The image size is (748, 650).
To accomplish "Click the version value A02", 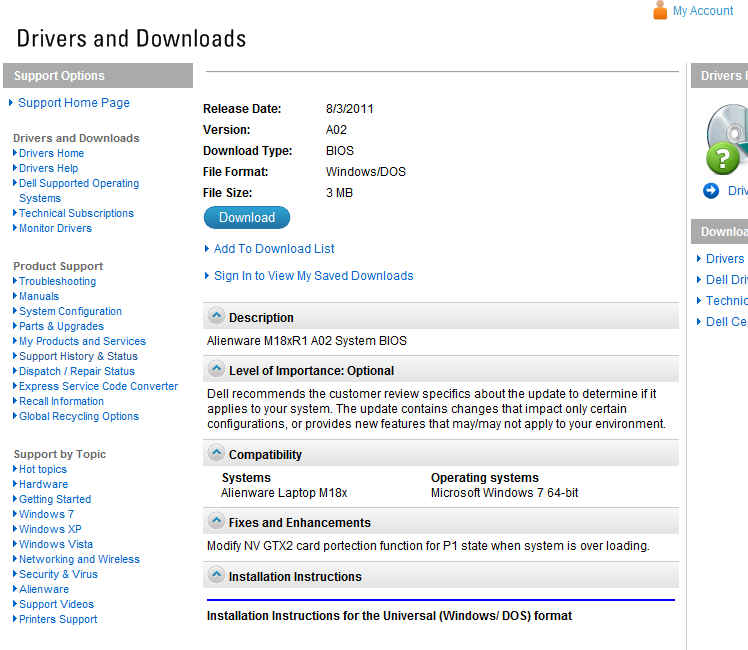I will 336,130.
